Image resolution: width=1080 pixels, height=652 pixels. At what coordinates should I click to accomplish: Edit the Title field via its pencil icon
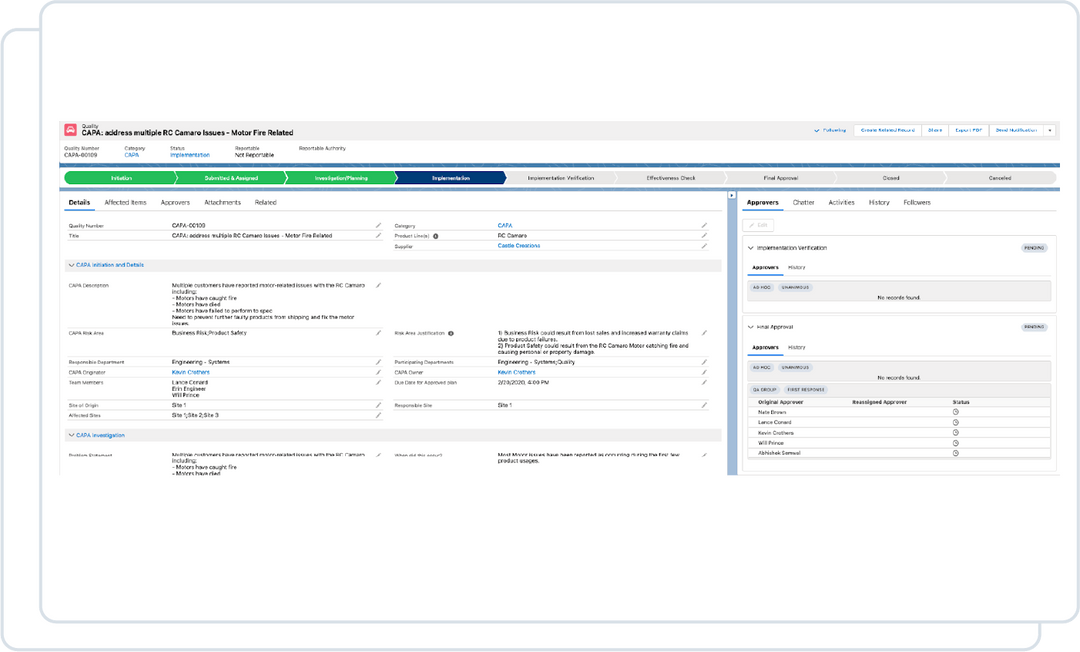[x=378, y=235]
